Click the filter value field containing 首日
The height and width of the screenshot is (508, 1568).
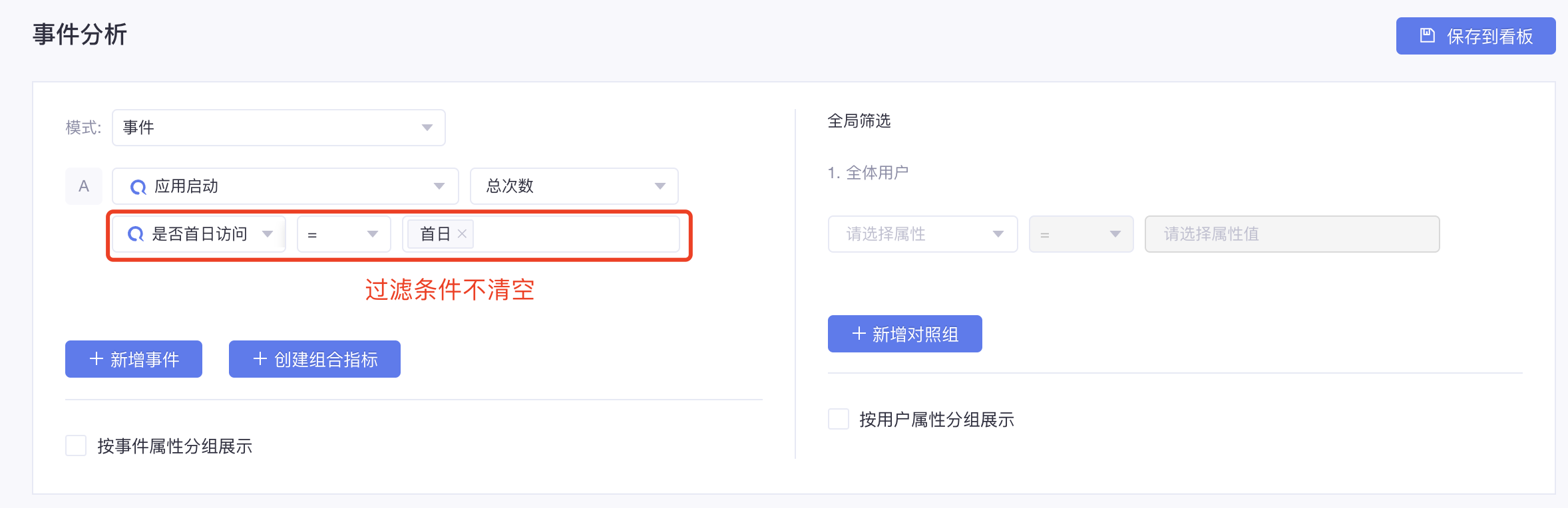[x=541, y=234]
